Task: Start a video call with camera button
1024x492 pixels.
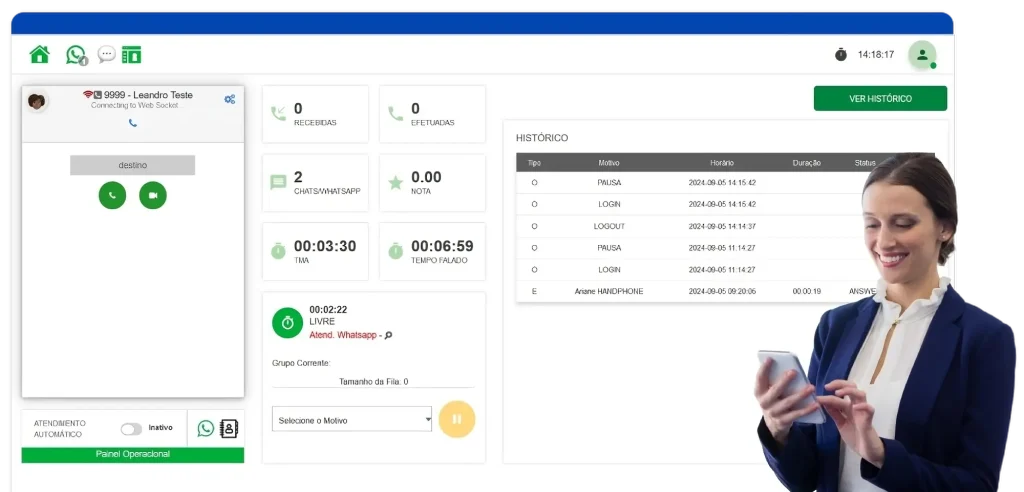Action: click(x=153, y=195)
